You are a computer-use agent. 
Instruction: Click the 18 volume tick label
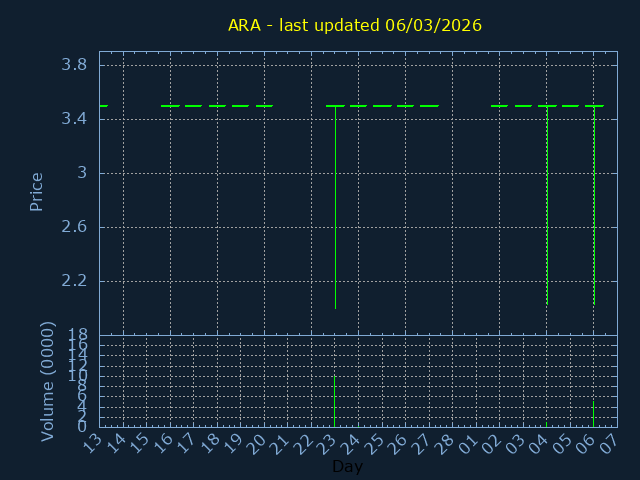click(x=77, y=335)
